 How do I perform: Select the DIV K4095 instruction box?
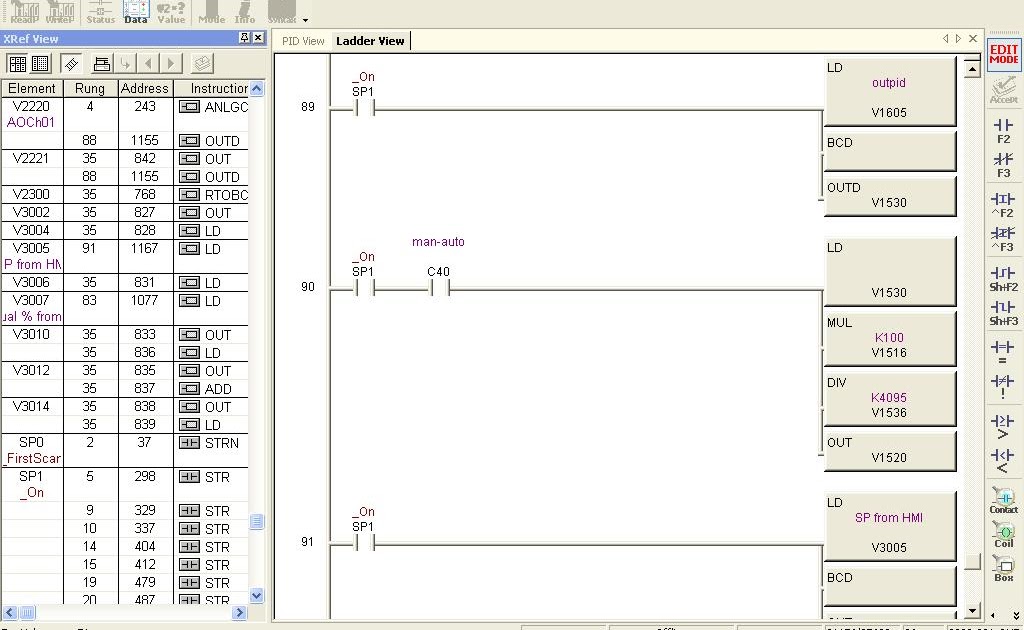coord(889,398)
